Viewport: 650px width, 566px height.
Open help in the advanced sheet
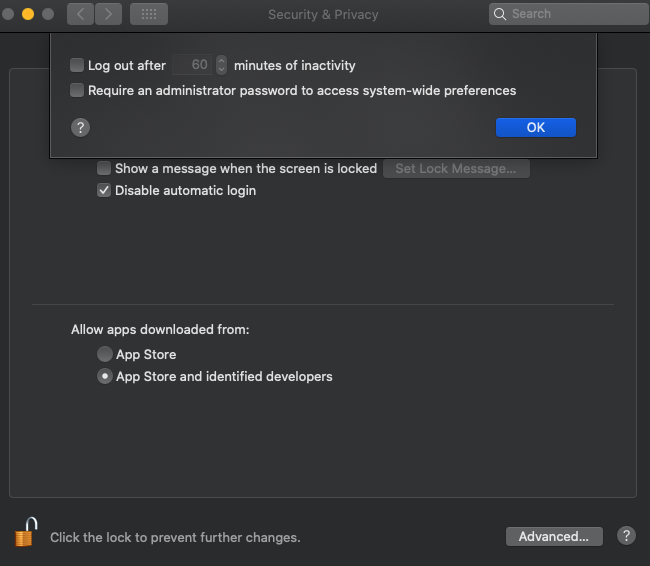pos(81,127)
